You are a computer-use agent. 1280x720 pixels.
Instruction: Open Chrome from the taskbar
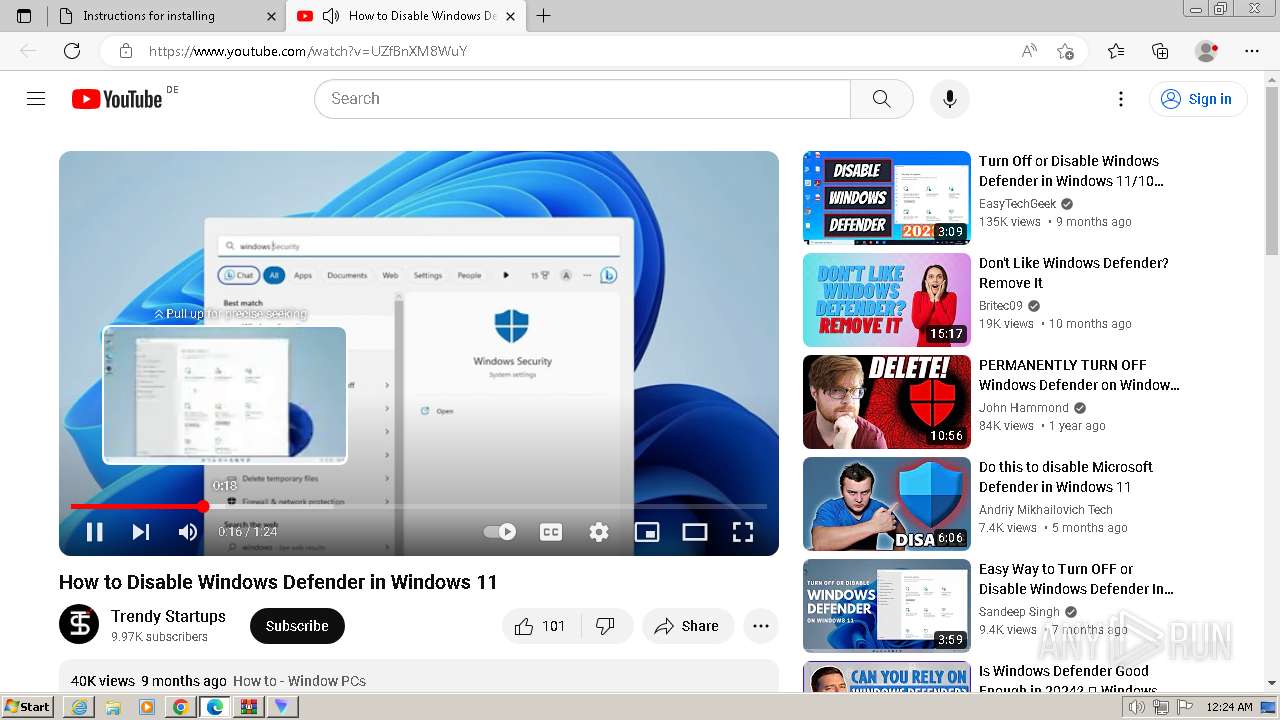(181, 707)
